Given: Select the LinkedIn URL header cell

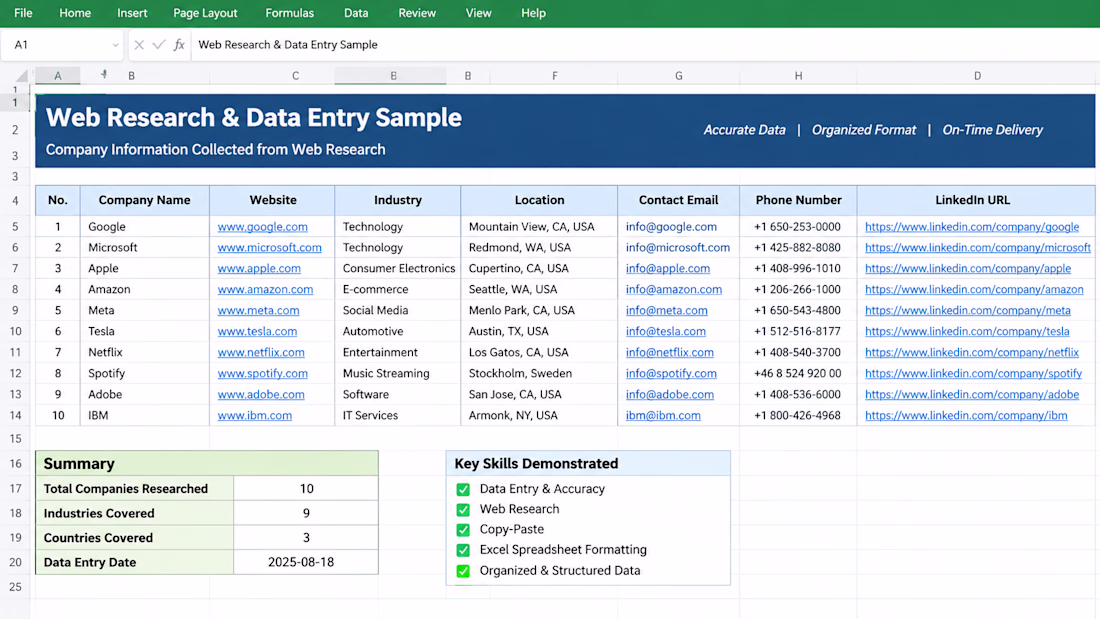Looking at the screenshot, I should click(x=976, y=200).
